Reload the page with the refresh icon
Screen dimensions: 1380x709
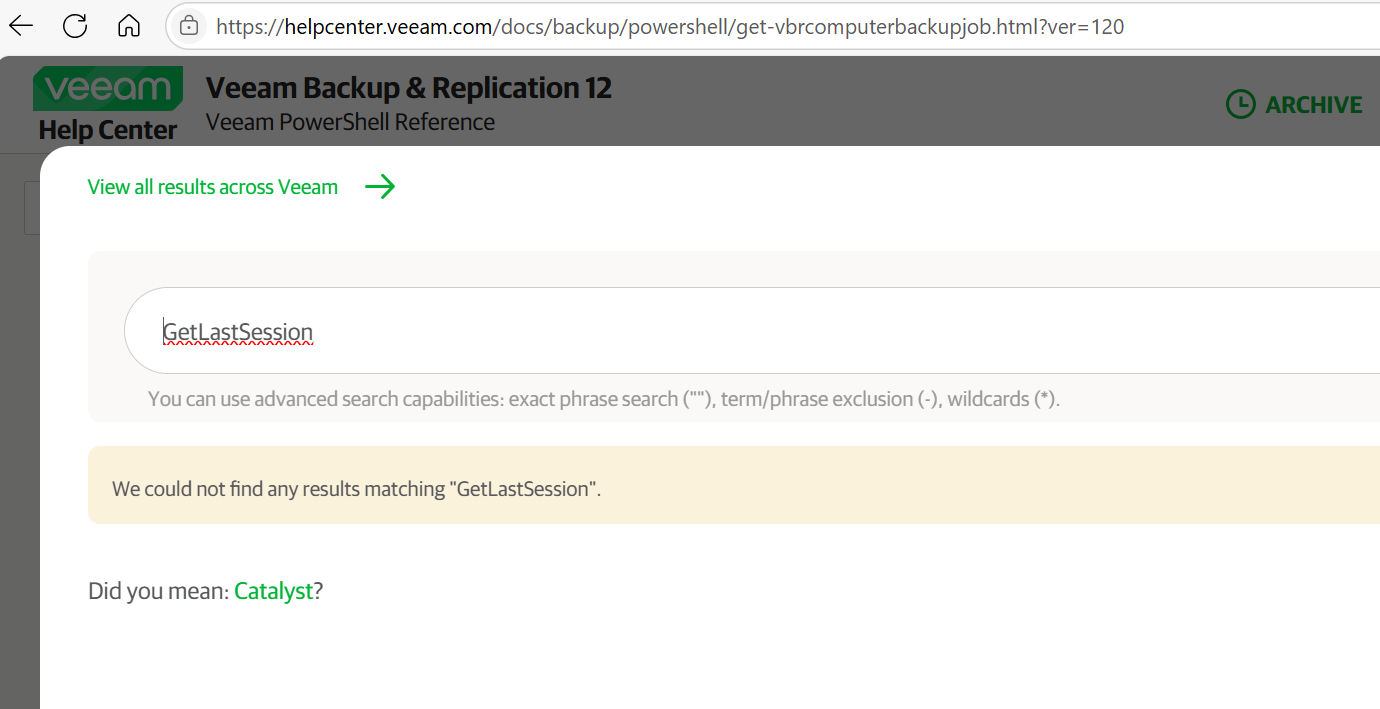coord(75,26)
